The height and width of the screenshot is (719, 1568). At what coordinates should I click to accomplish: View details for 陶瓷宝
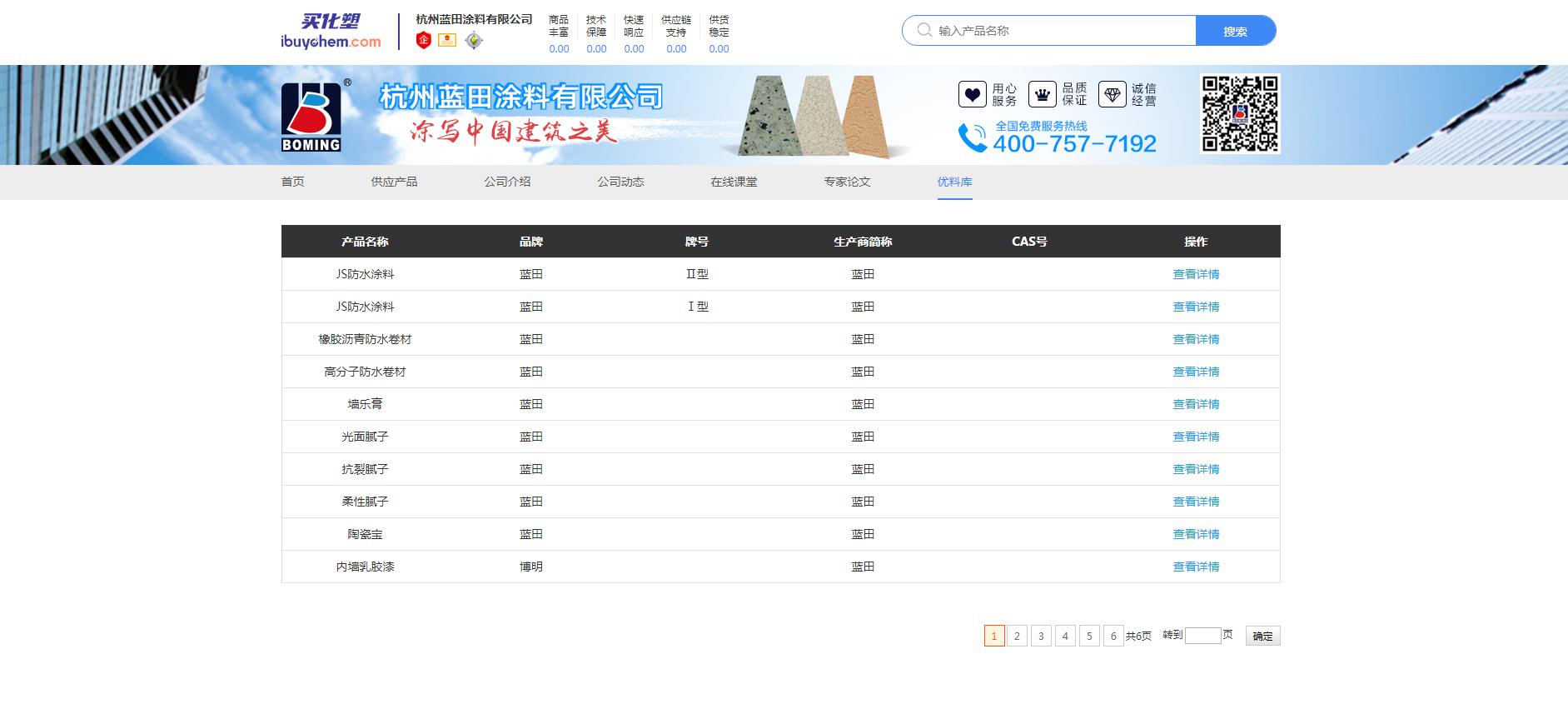pyautogui.click(x=1197, y=534)
